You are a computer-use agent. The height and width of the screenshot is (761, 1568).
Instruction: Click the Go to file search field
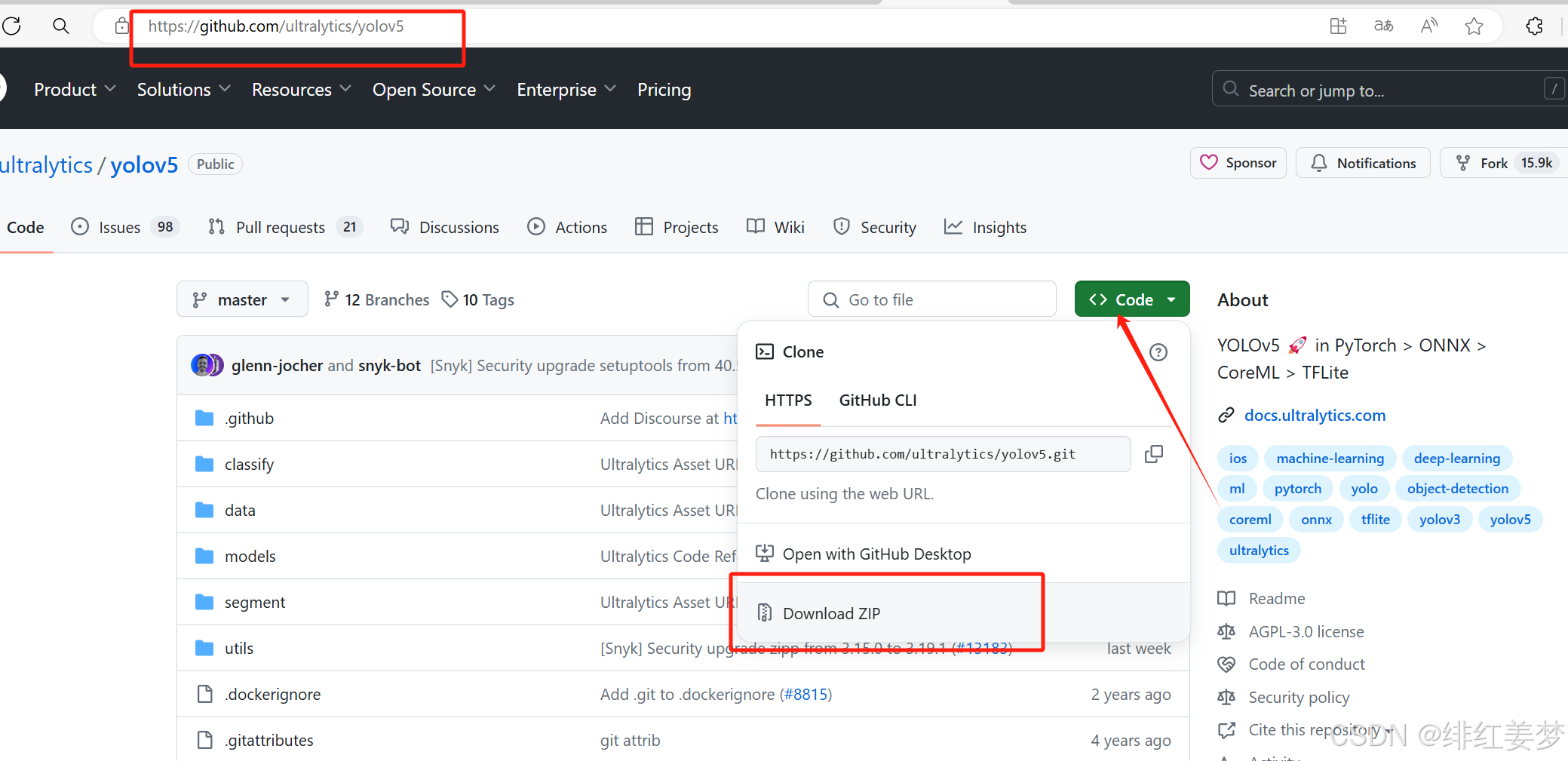pyautogui.click(x=932, y=299)
